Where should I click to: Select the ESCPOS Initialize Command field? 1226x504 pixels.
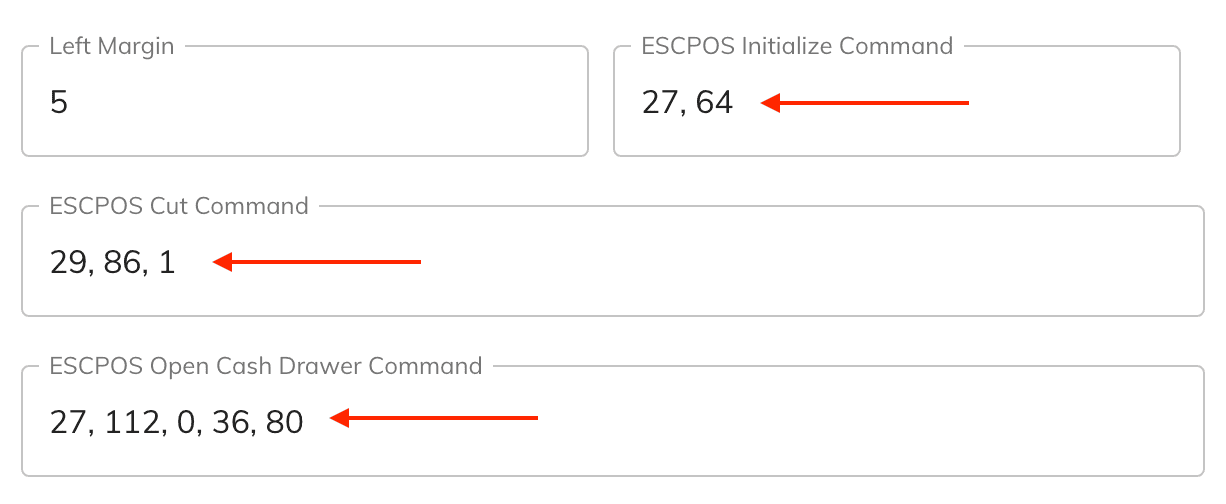[x=897, y=101]
